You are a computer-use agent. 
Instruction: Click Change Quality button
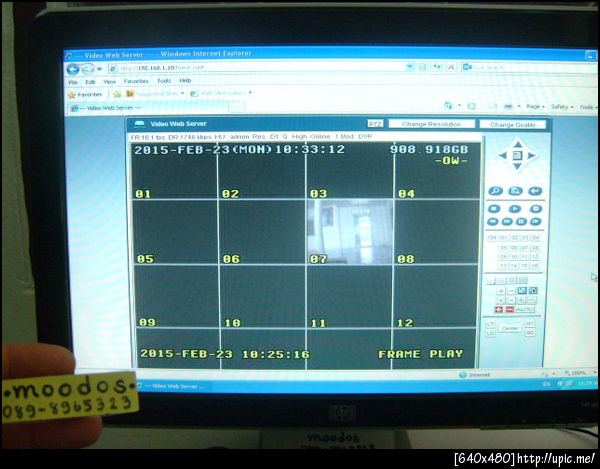513,125
